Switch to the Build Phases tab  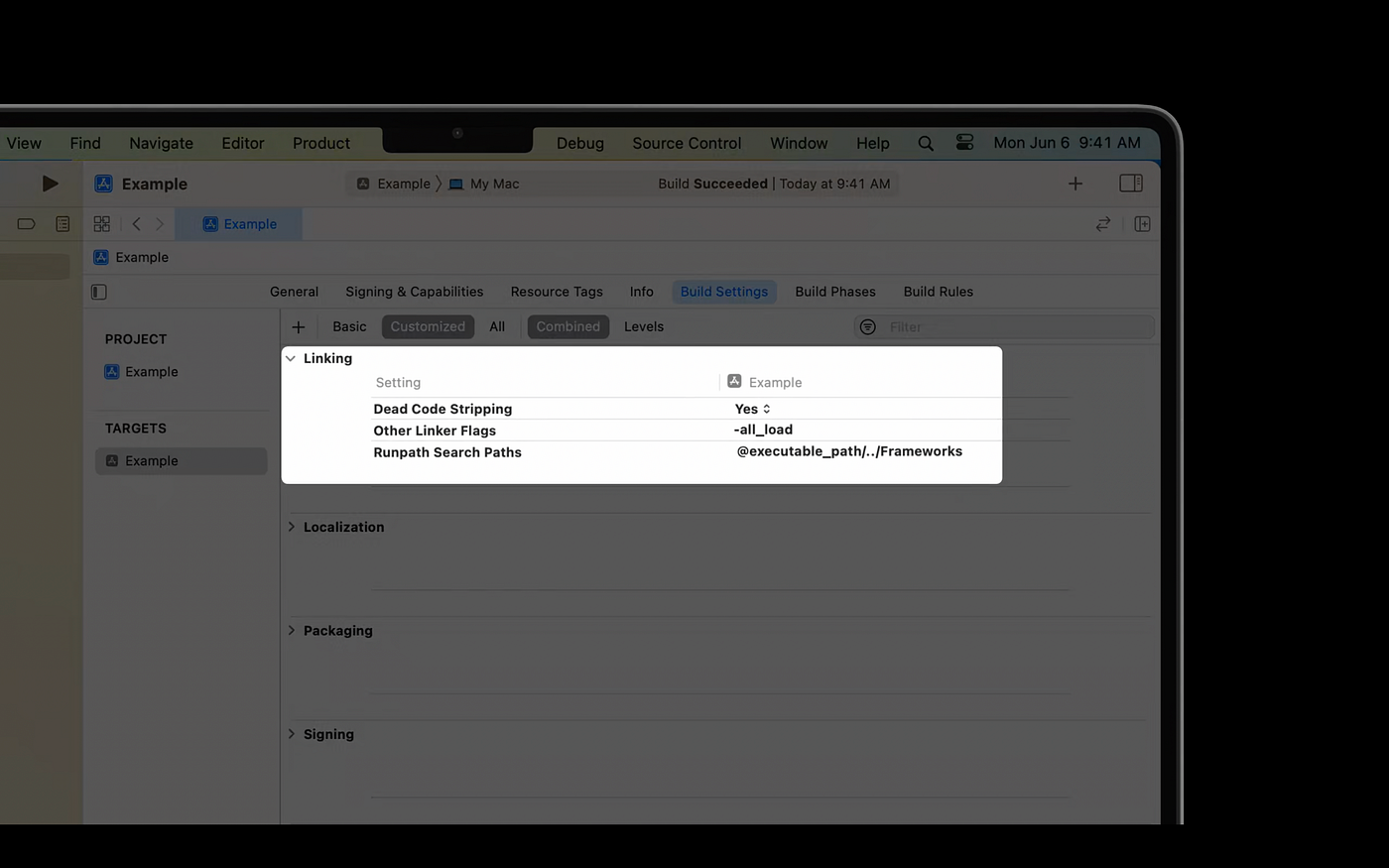click(x=835, y=292)
